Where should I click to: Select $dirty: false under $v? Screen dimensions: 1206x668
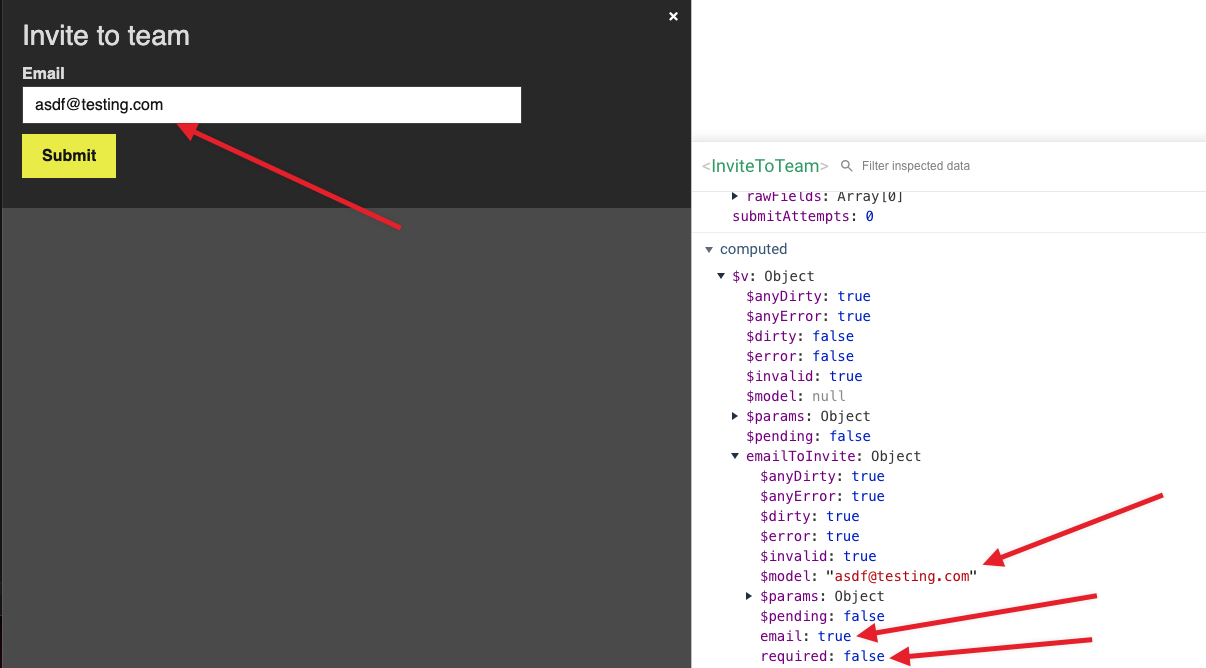pos(800,336)
